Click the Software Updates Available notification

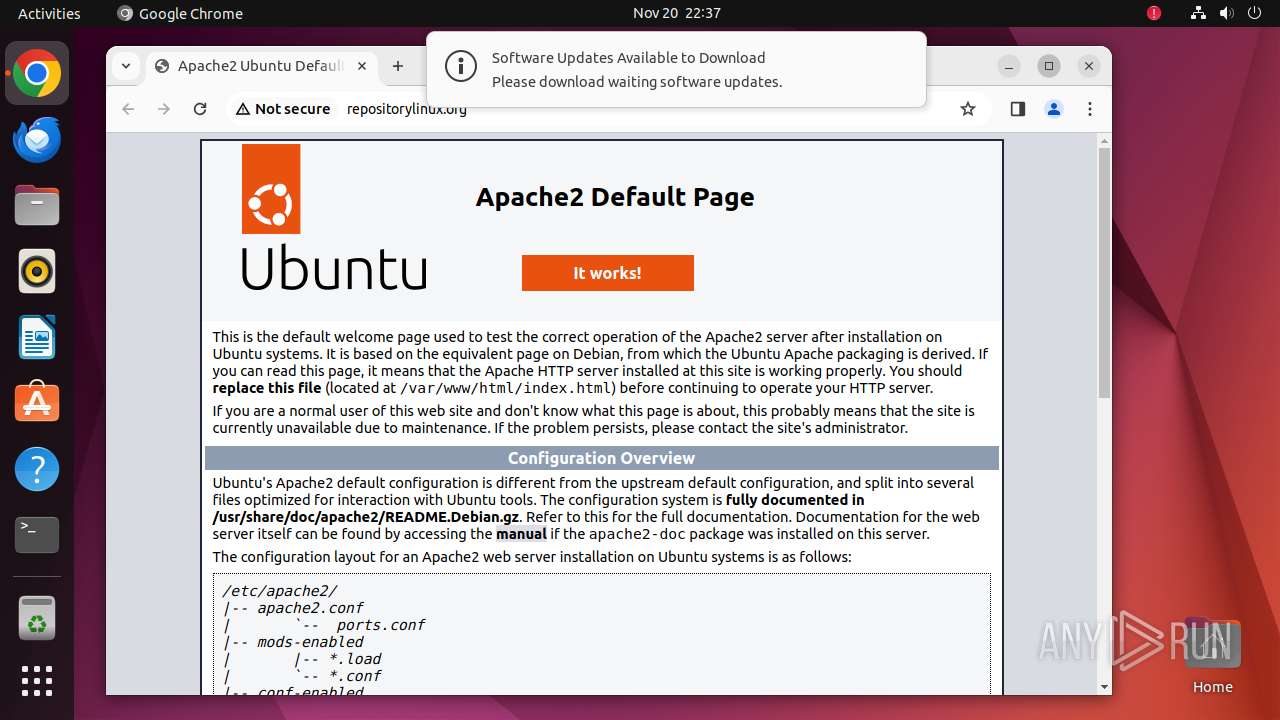[x=676, y=69]
